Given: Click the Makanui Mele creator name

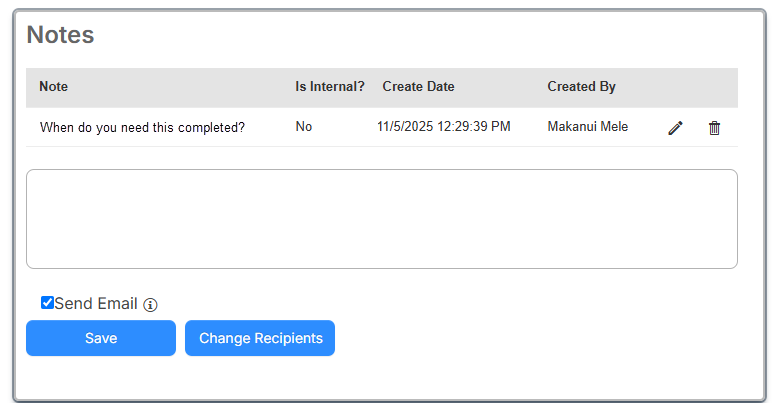Looking at the screenshot, I should tap(588, 127).
